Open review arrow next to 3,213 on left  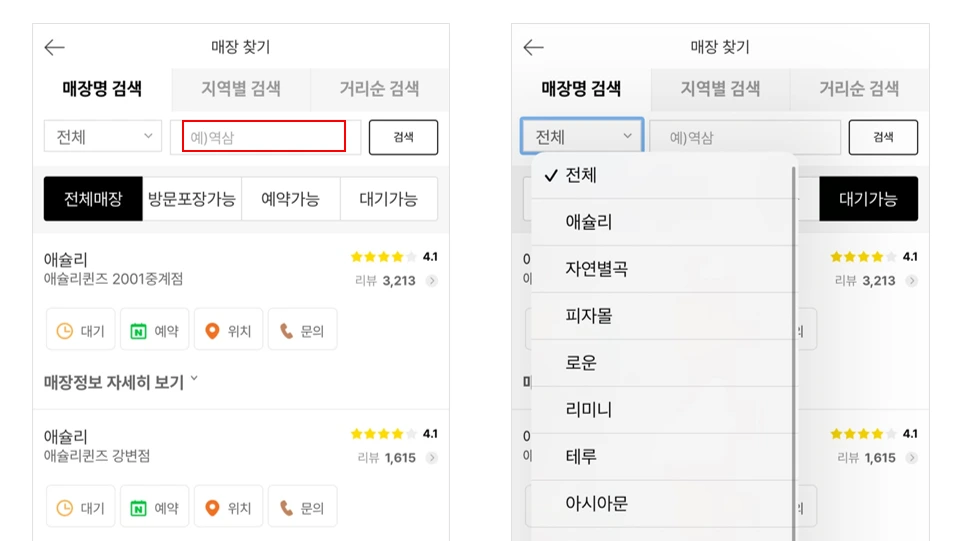pyautogui.click(x=432, y=281)
